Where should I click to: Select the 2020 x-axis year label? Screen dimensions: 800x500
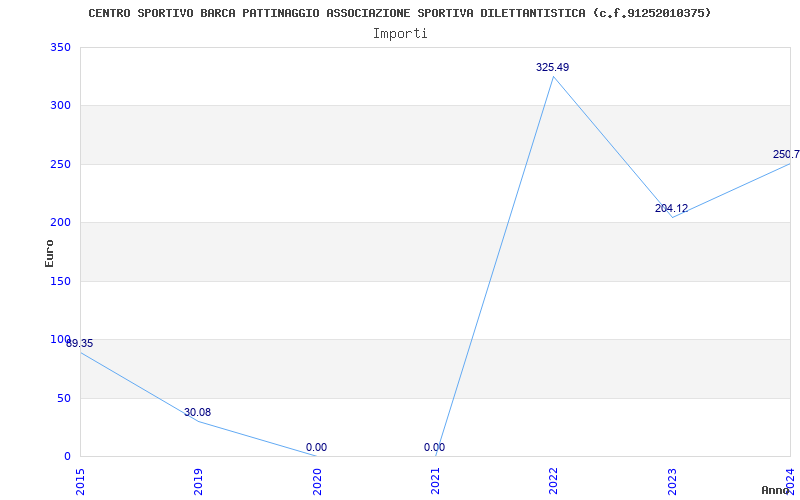pyautogui.click(x=317, y=481)
